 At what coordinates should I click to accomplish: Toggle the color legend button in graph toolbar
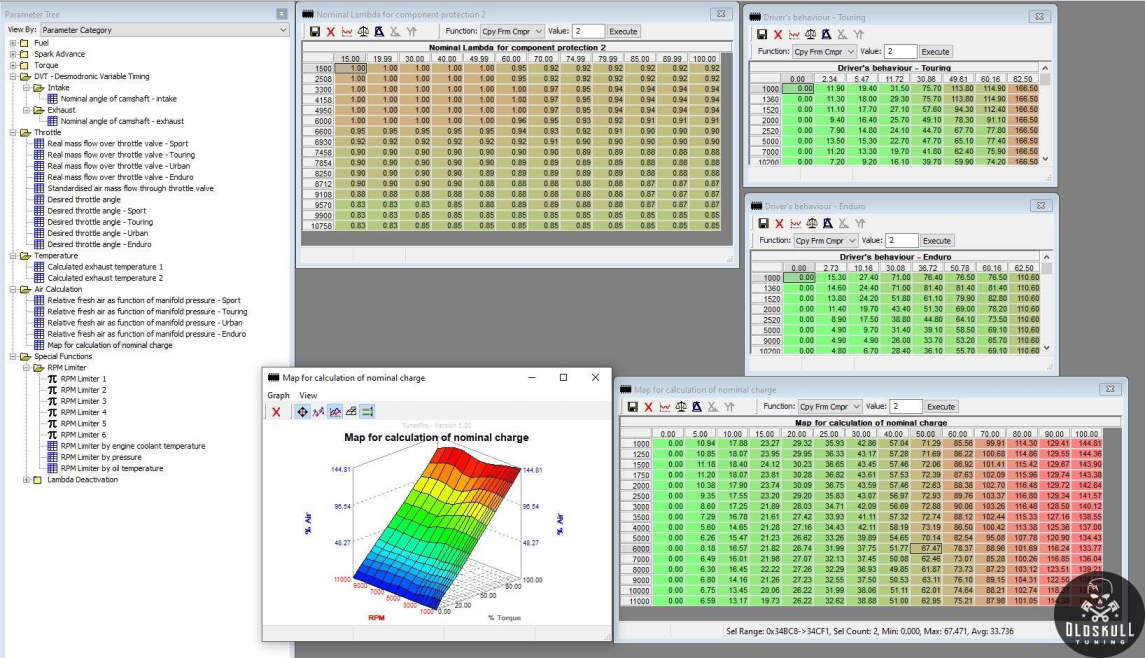click(367, 412)
